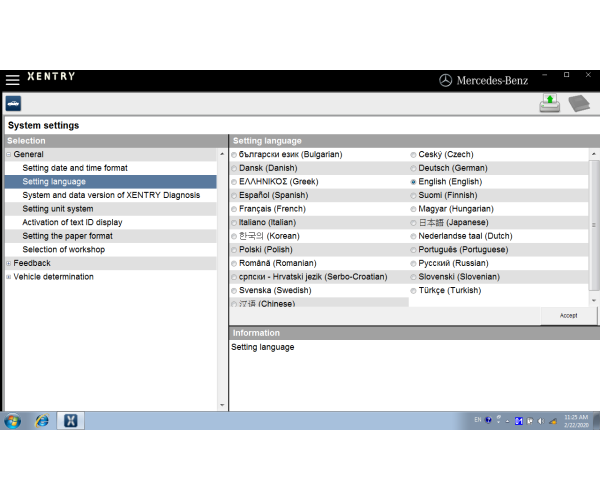Image resolution: width=600 pixels, height=500 pixels.
Task: Open the XENTRY hamburger menu
Action: 12,80
